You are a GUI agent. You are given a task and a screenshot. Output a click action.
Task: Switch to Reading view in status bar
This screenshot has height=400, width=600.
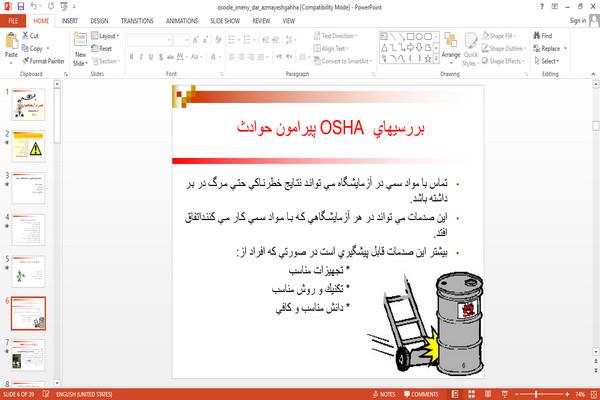point(488,394)
